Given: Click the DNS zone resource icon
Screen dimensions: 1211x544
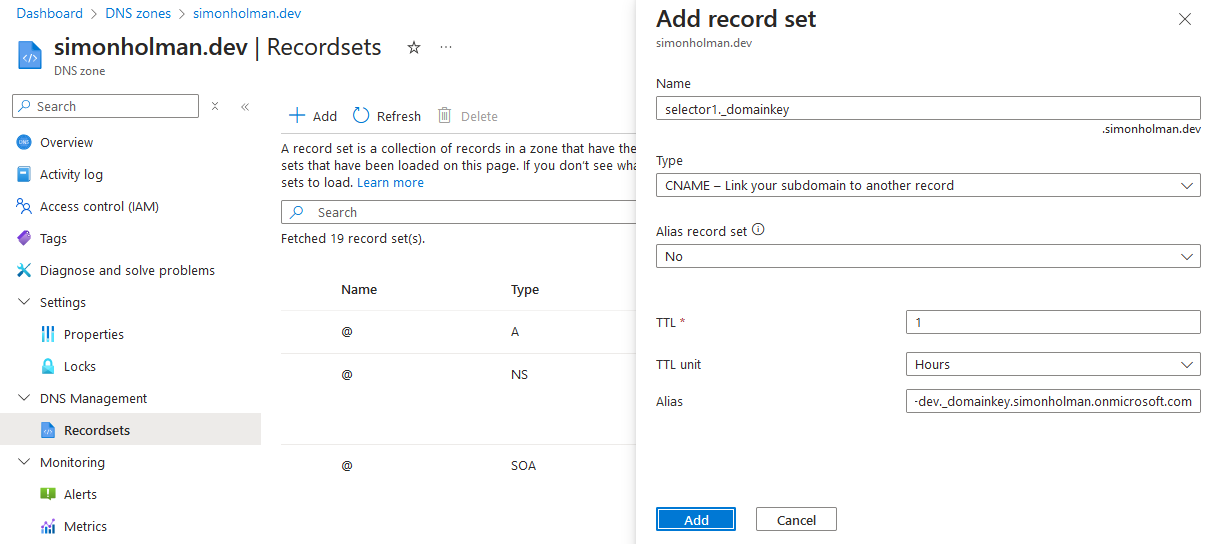Looking at the screenshot, I should 30,55.
